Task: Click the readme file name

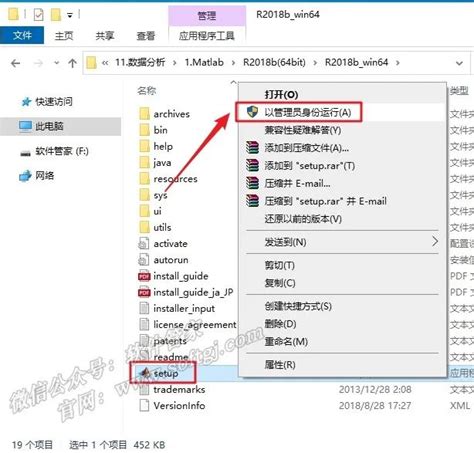Action: pos(171,357)
